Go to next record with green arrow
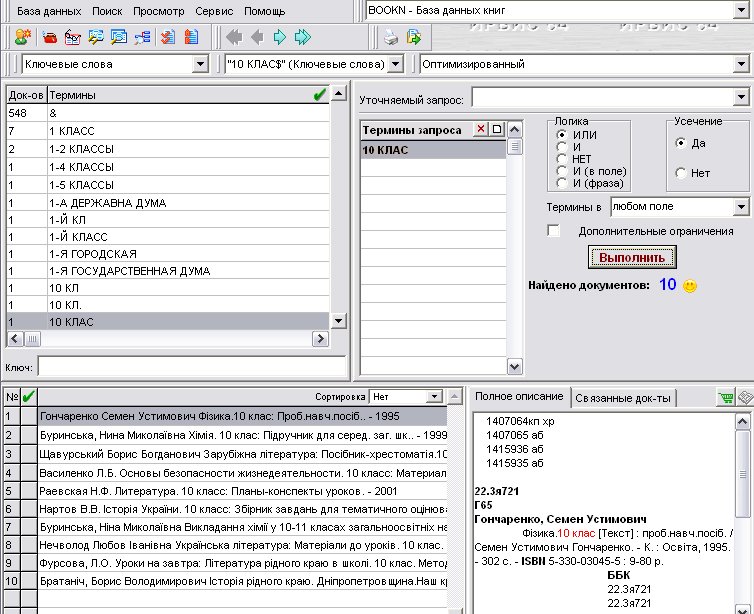The height and width of the screenshot is (614, 754). tap(279, 37)
